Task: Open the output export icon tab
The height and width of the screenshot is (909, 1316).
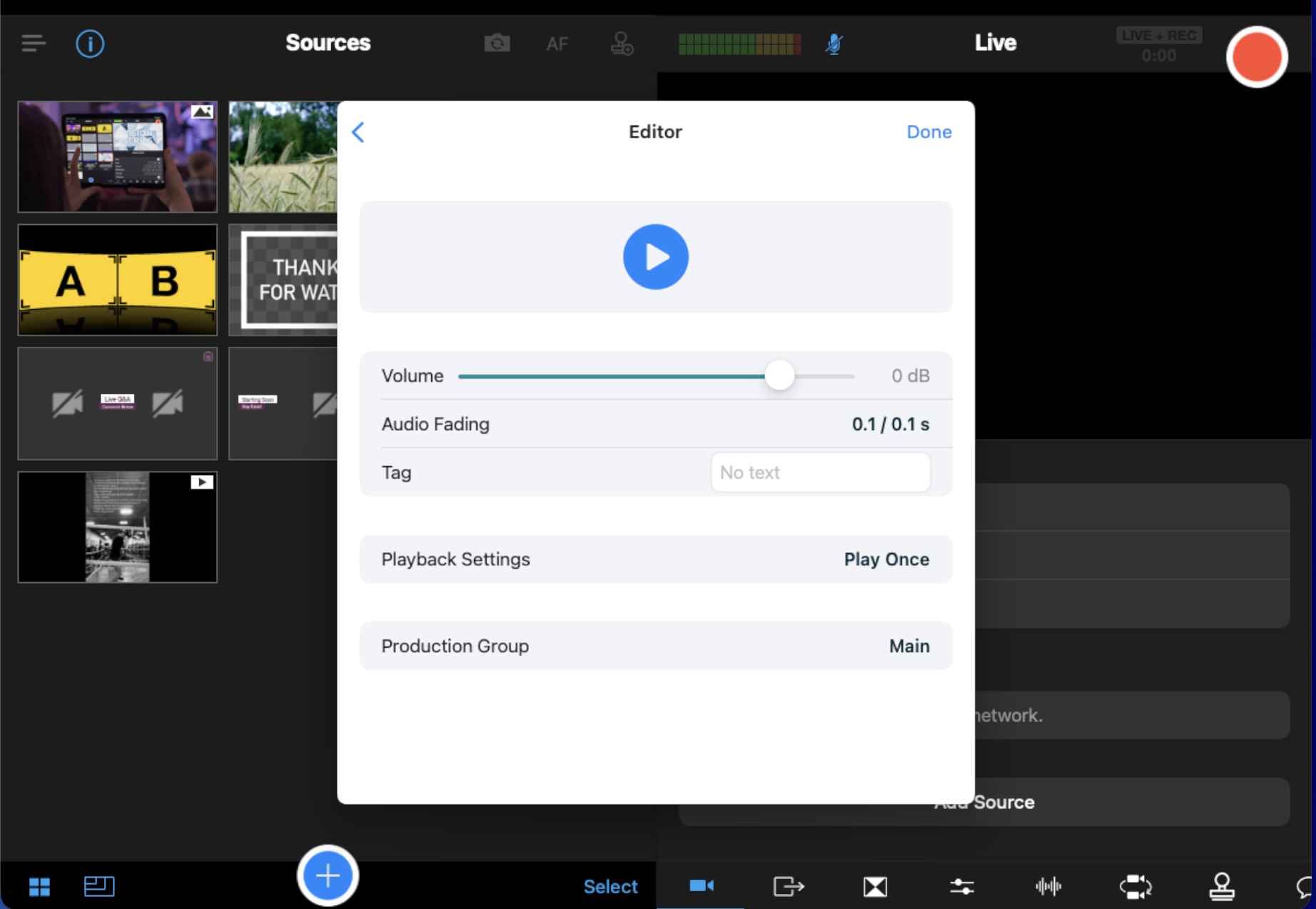Action: (x=789, y=886)
